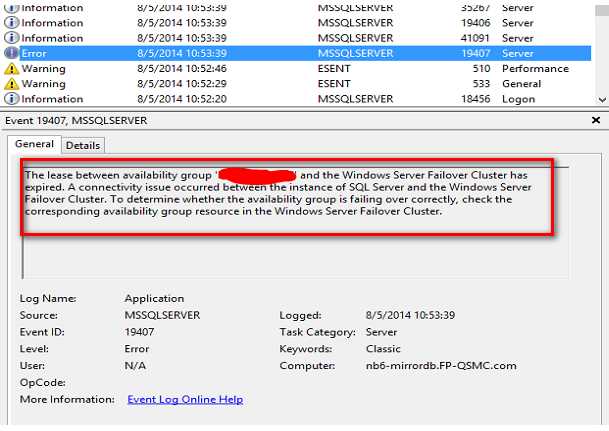Click the Keywords value Classic
The width and height of the screenshot is (609, 431).
point(383,349)
